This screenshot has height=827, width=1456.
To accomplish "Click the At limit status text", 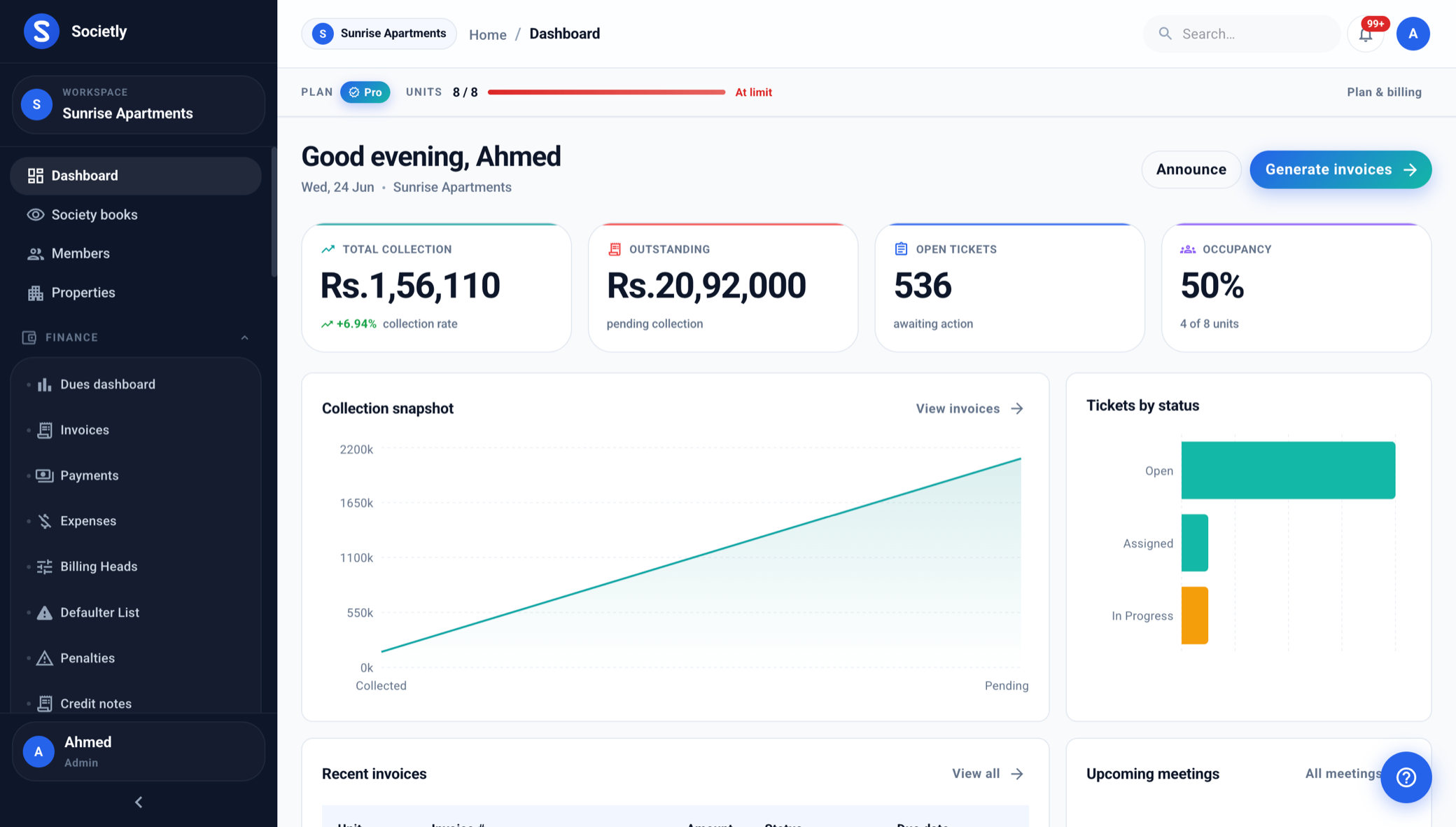I will (753, 92).
